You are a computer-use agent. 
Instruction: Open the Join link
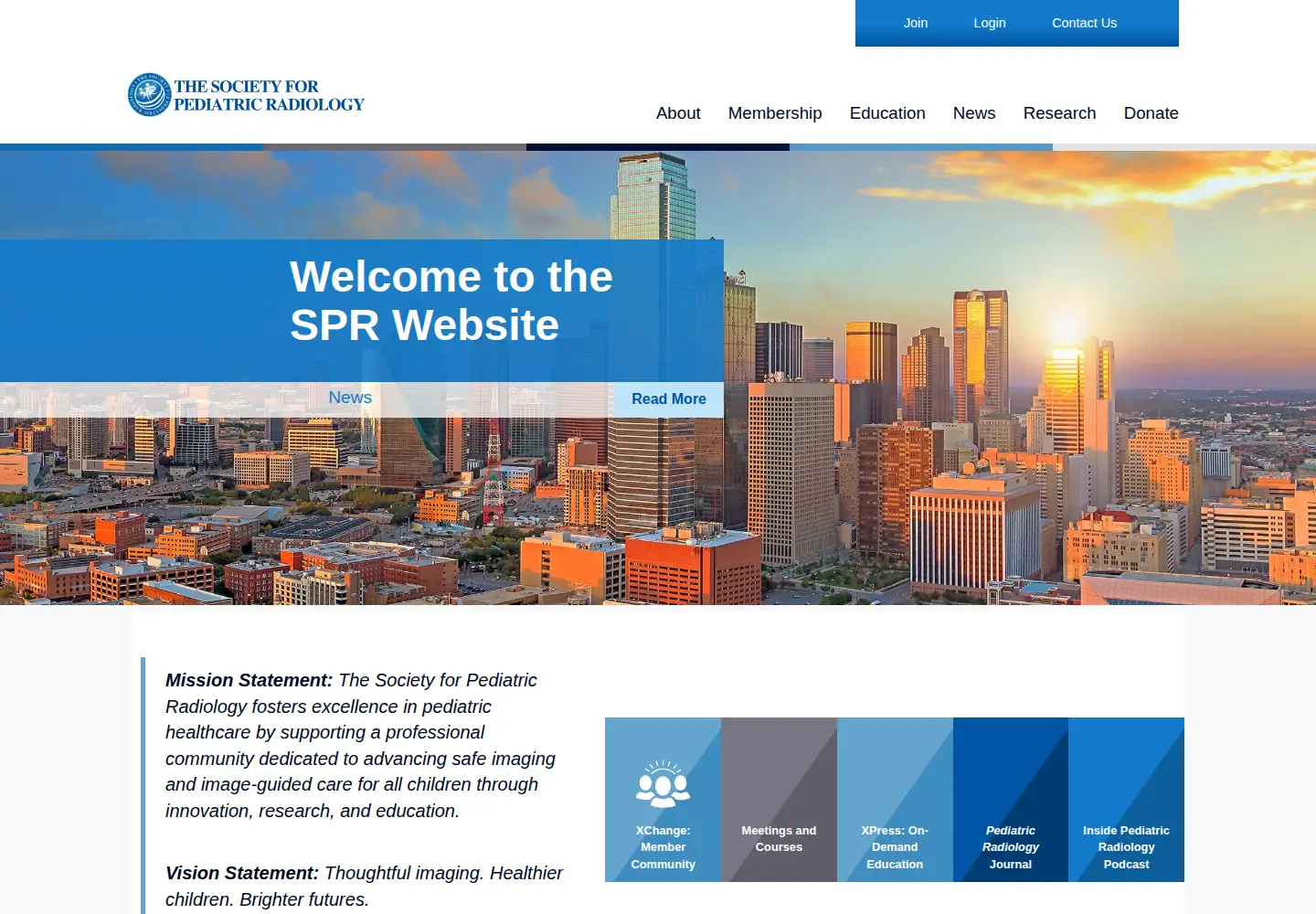pyautogui.click(x=916, y=23)
